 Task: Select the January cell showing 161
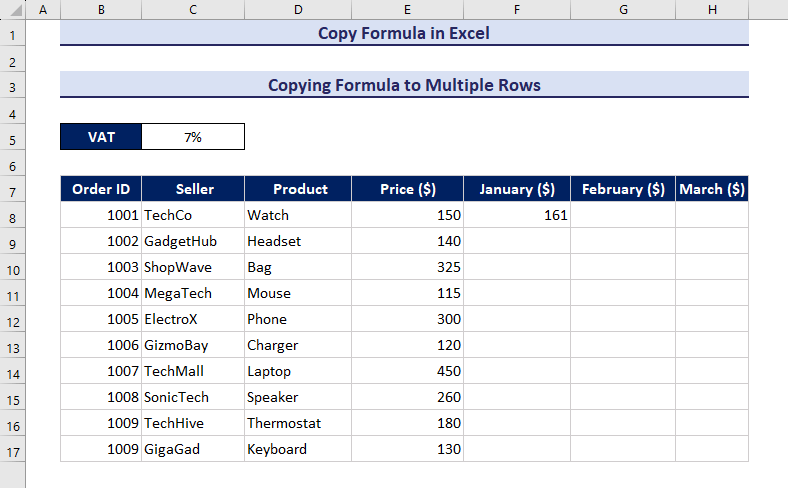(516, 215)
